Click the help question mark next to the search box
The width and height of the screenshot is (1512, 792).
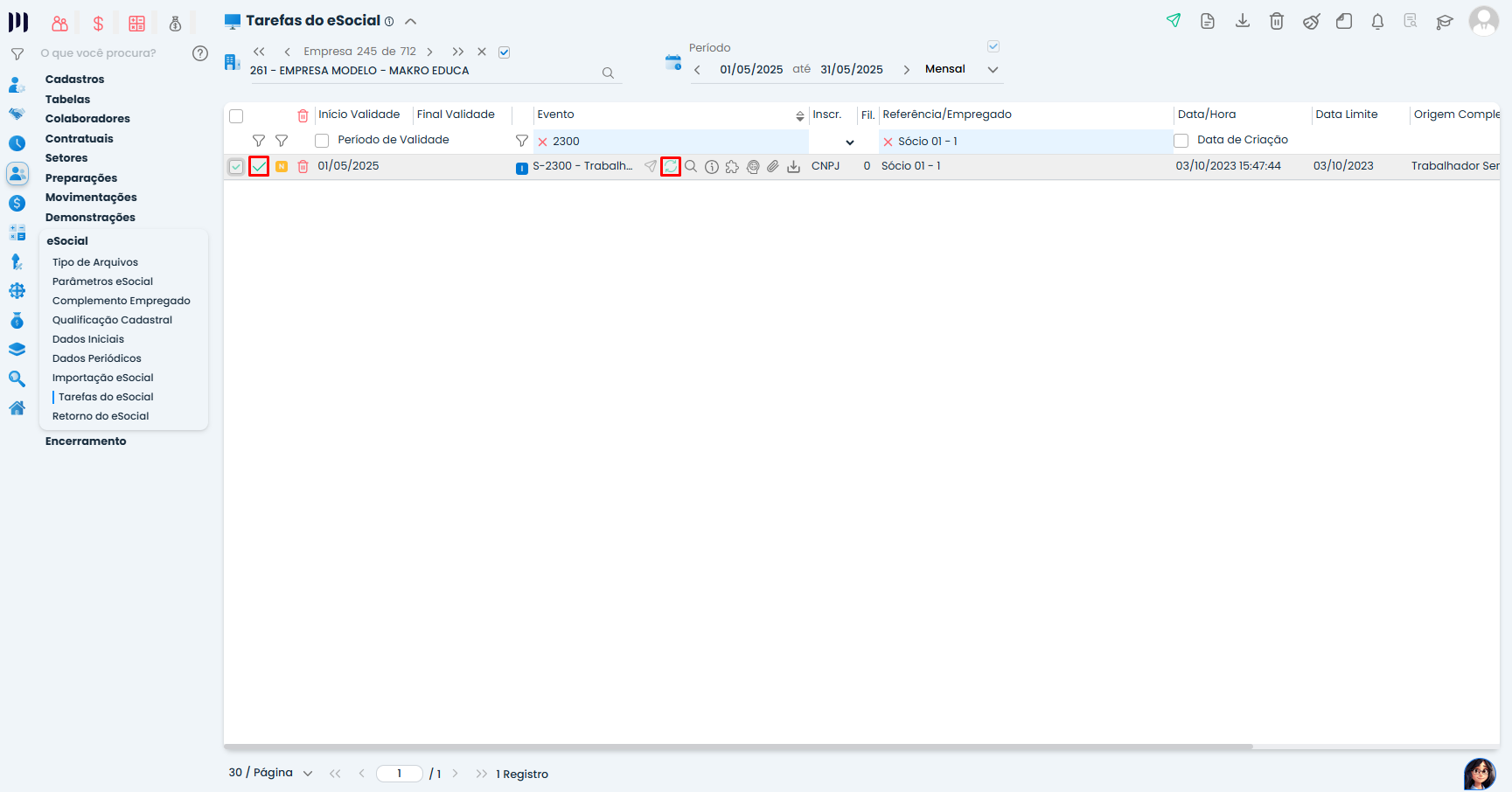200,53
